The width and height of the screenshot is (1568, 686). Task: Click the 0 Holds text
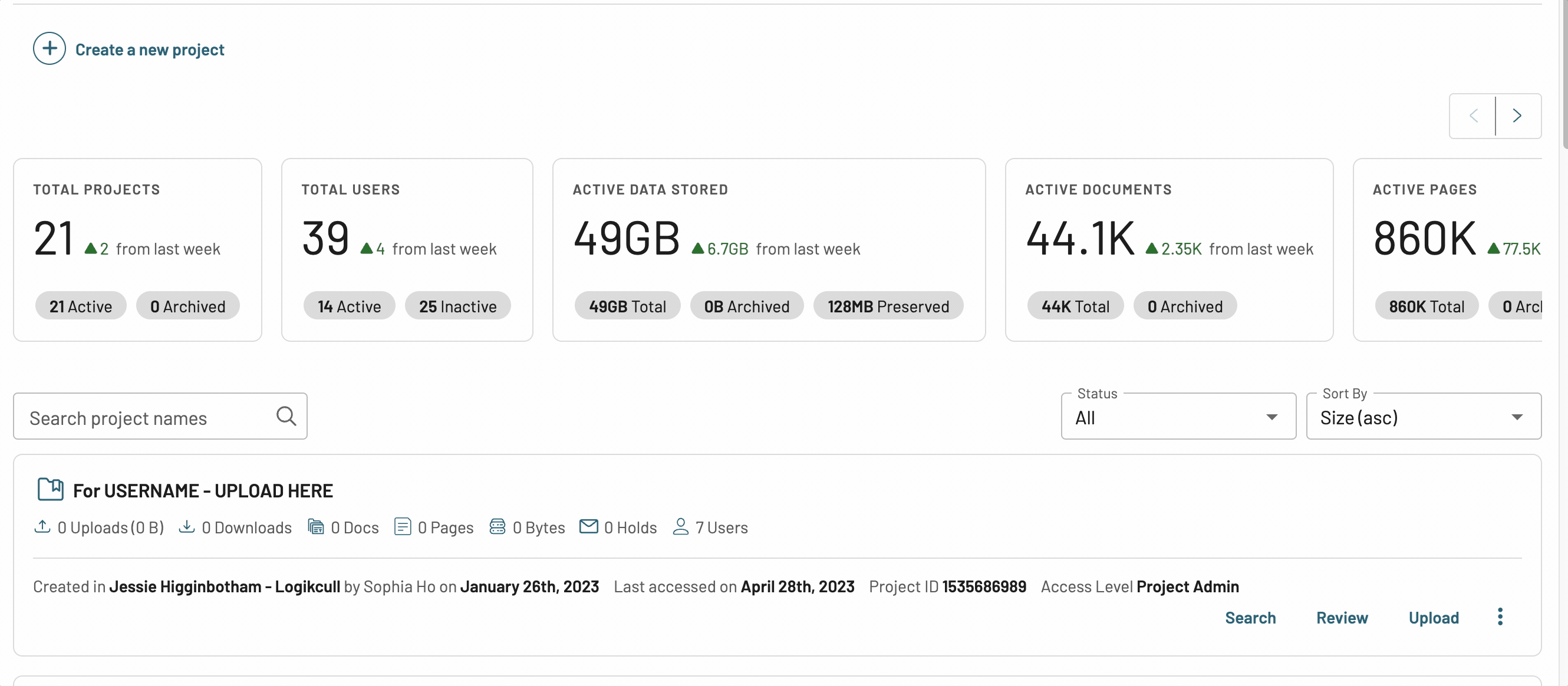pyautogui.click(x=631, y=527)
